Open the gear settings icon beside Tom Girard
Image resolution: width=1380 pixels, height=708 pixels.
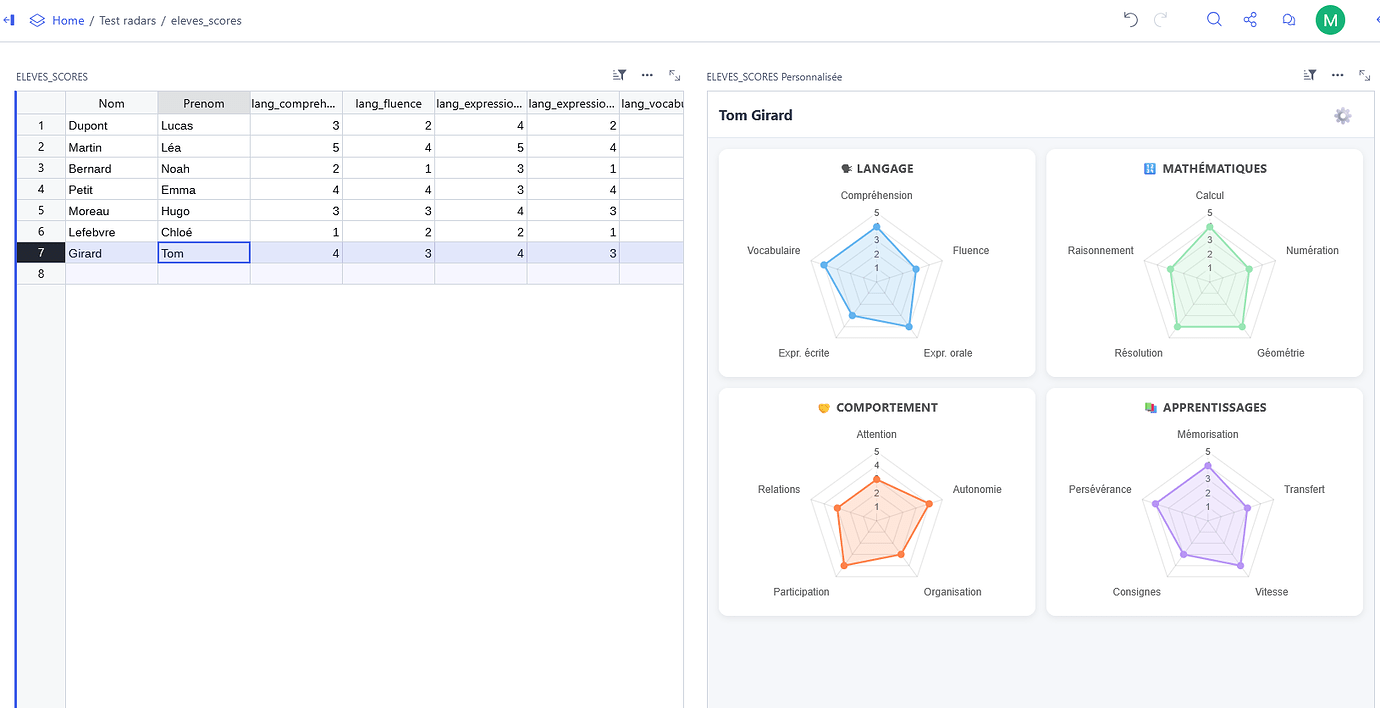(x=1342, y=116)
